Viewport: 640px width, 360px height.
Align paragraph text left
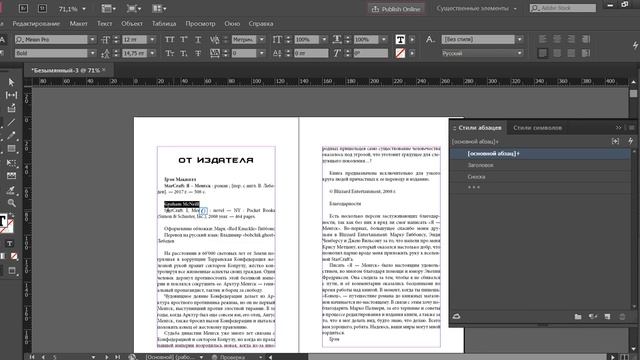pos(542,39)
